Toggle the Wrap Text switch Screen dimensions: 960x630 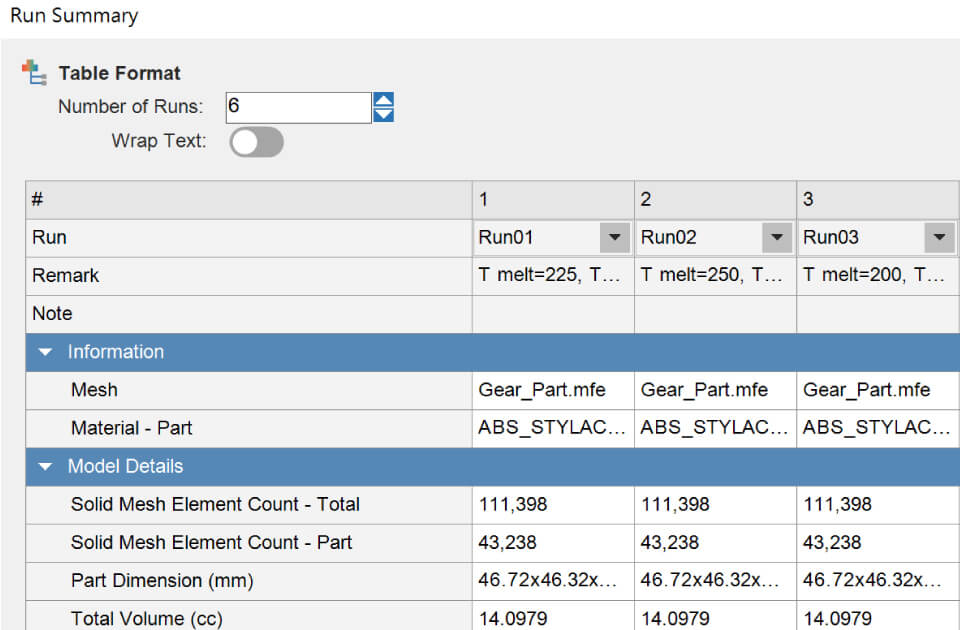click(x=257, y=141)
